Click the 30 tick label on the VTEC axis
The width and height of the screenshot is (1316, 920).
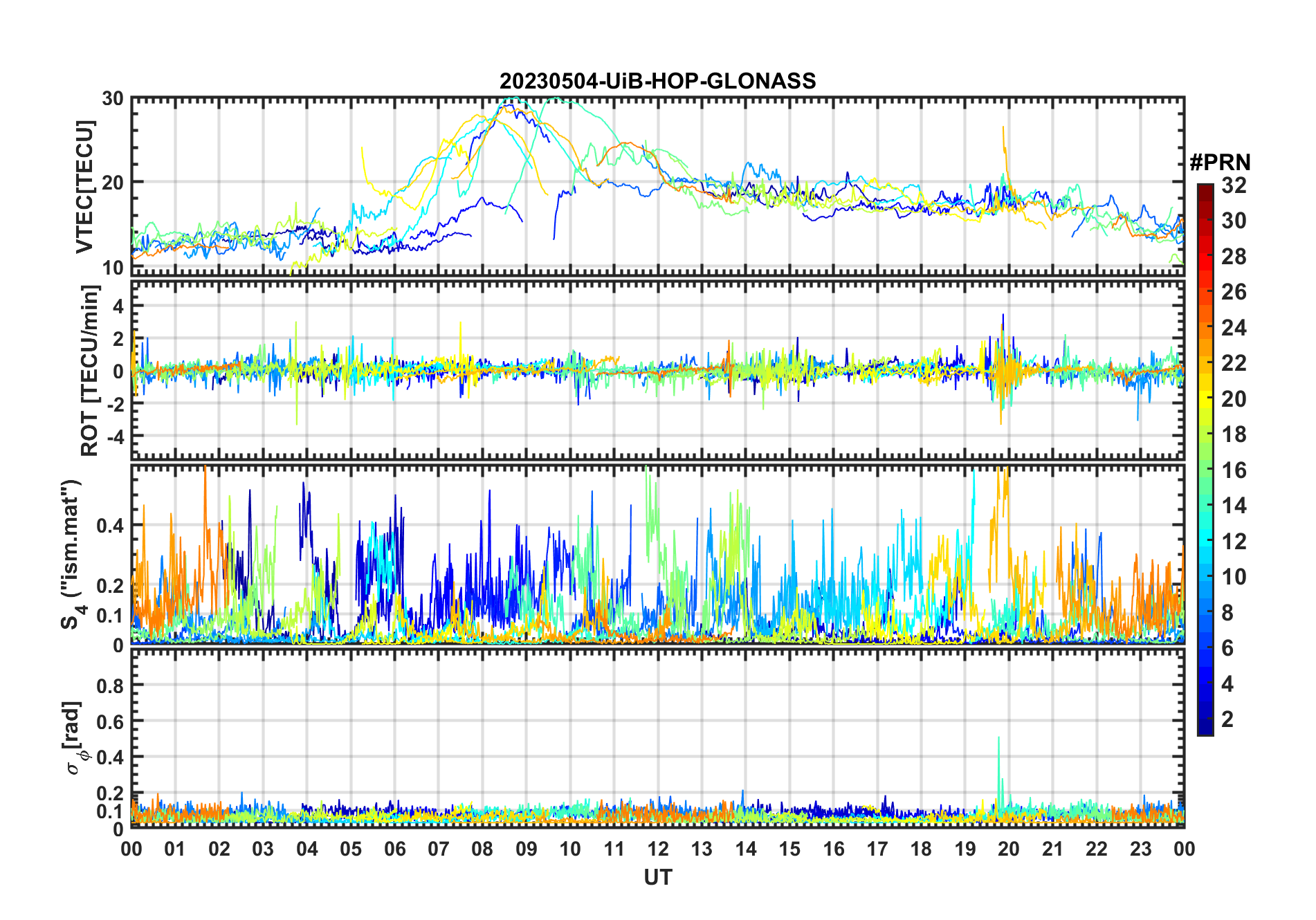113,99
